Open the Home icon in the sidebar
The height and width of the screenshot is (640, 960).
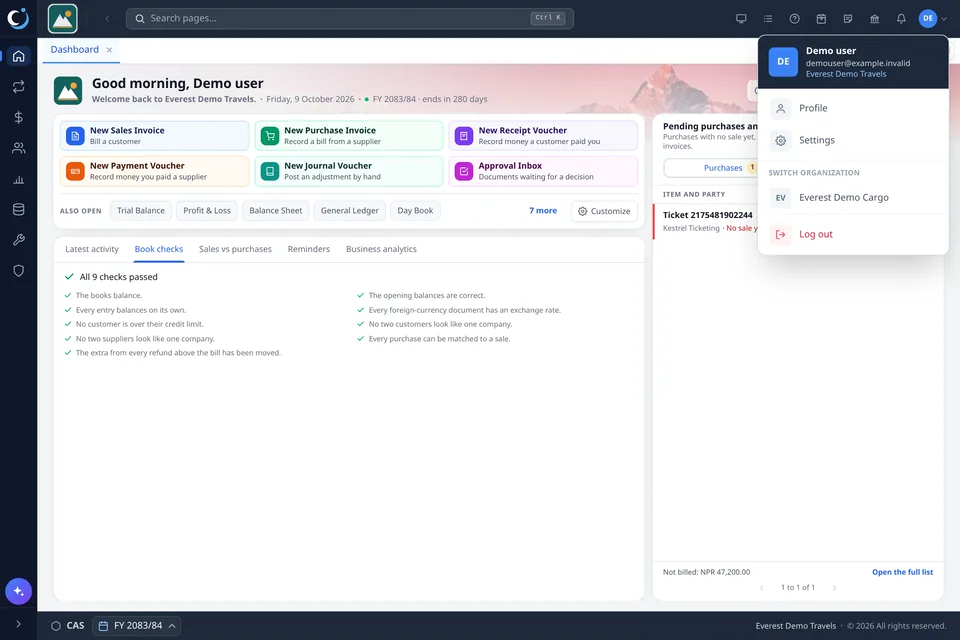pyautogui.click(x=18, y=56)
